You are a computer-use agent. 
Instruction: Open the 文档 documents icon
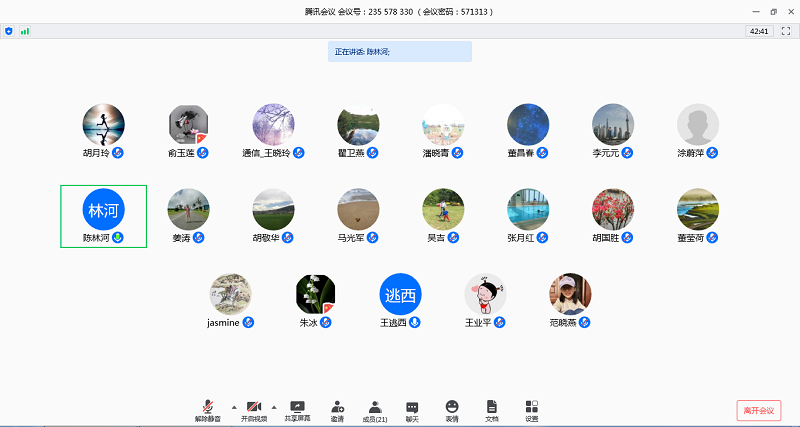(x=491, y=409)
